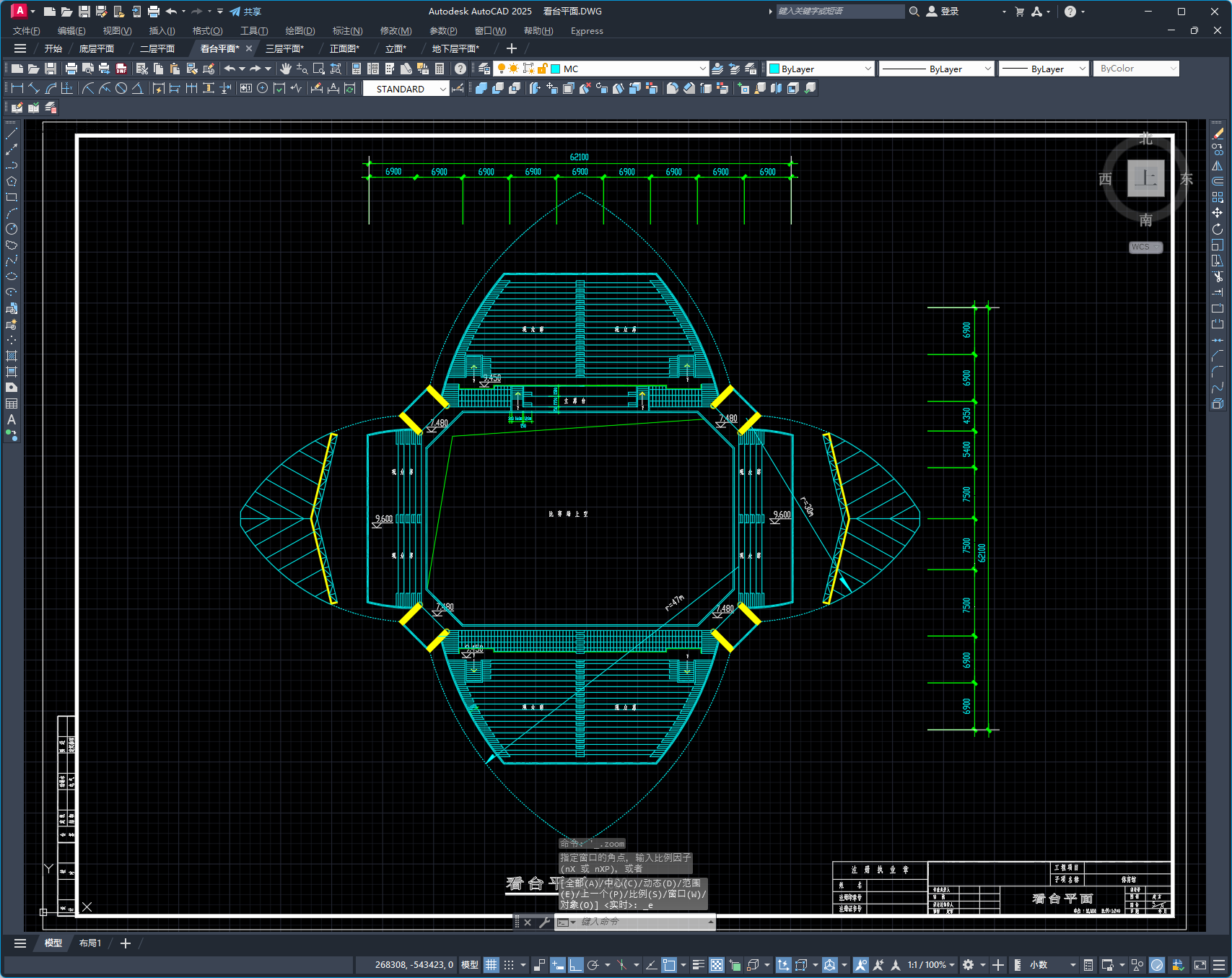Image resolution: width=1232 pixels, height=978 pixels.
Task: Click the command line input field
Action: tap(642, 922)
